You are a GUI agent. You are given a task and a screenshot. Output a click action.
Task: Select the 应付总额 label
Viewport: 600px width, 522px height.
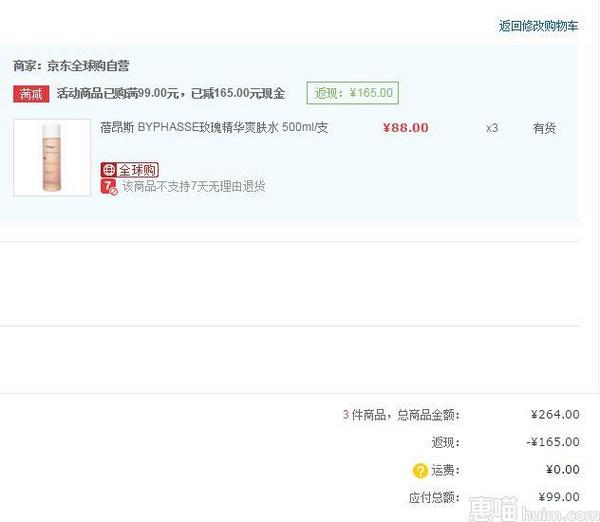pyautogui.click(x=434, y=498)
